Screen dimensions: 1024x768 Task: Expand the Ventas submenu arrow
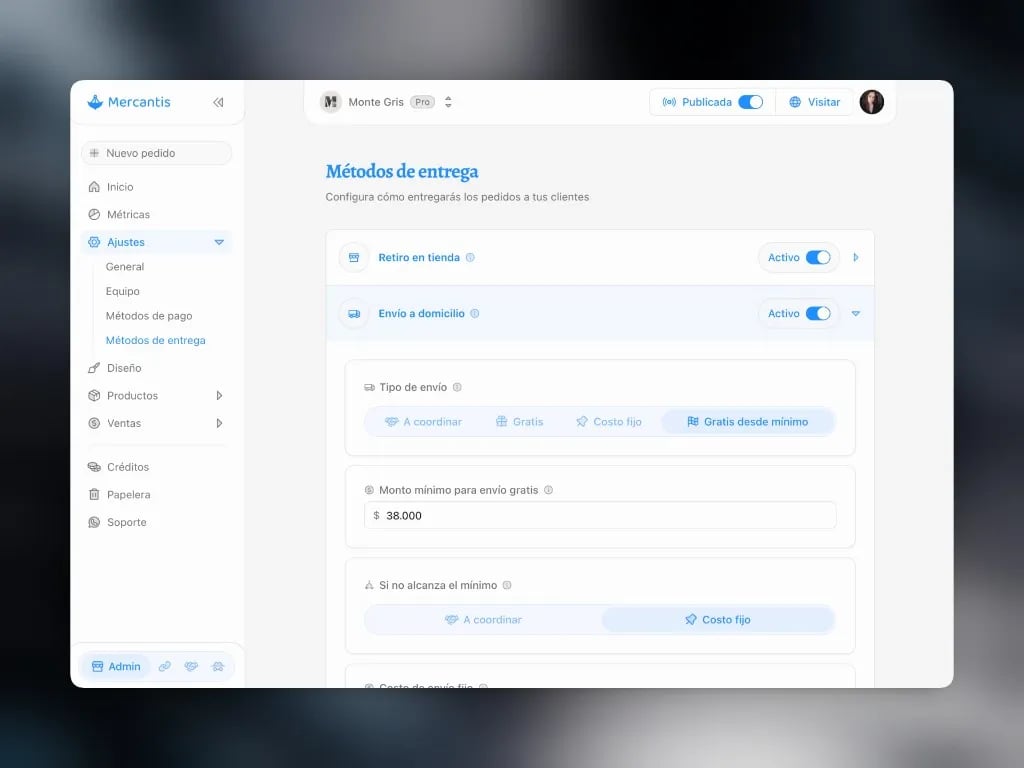[x=219, y=423]
